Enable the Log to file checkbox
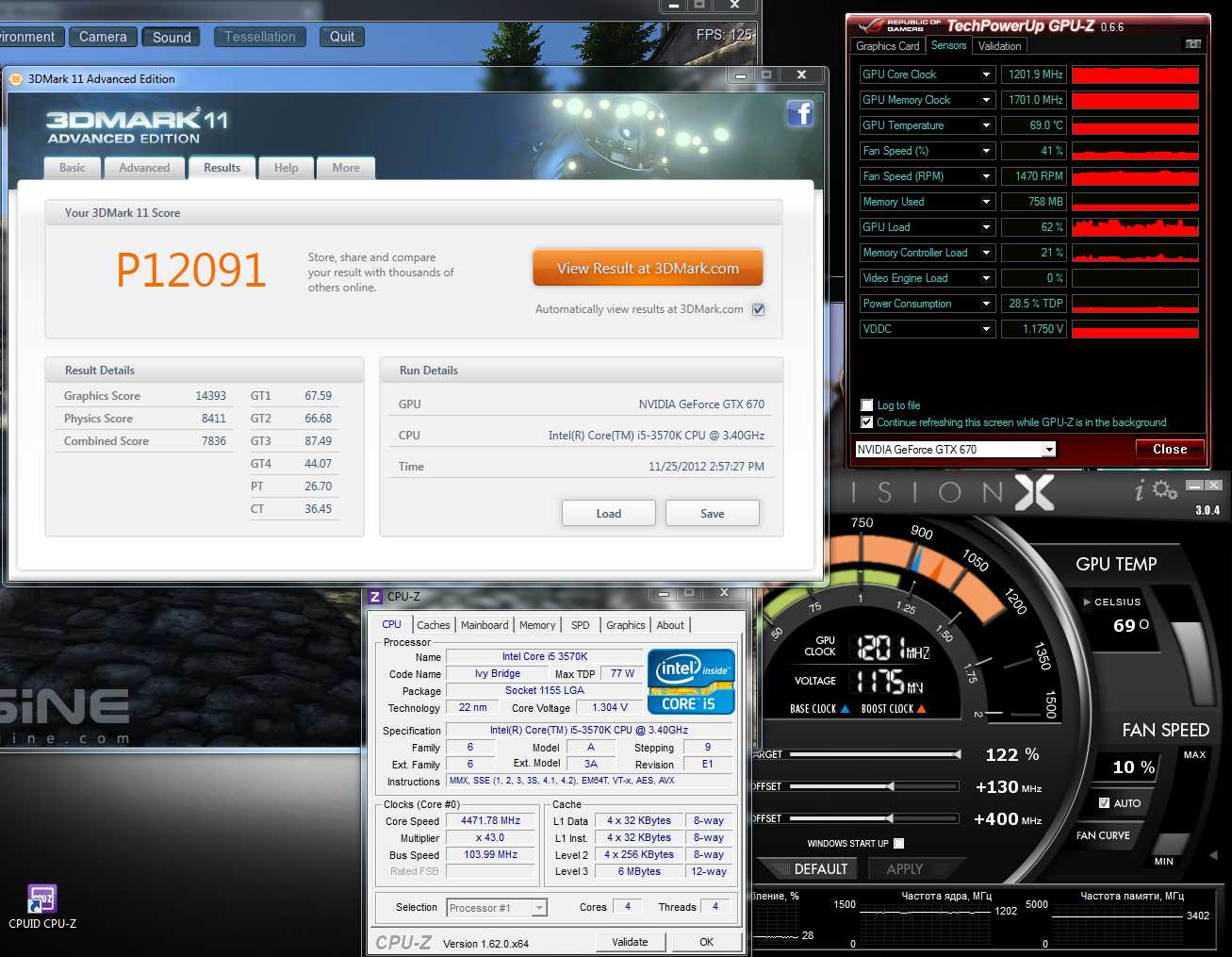 [x=867, y=405]
